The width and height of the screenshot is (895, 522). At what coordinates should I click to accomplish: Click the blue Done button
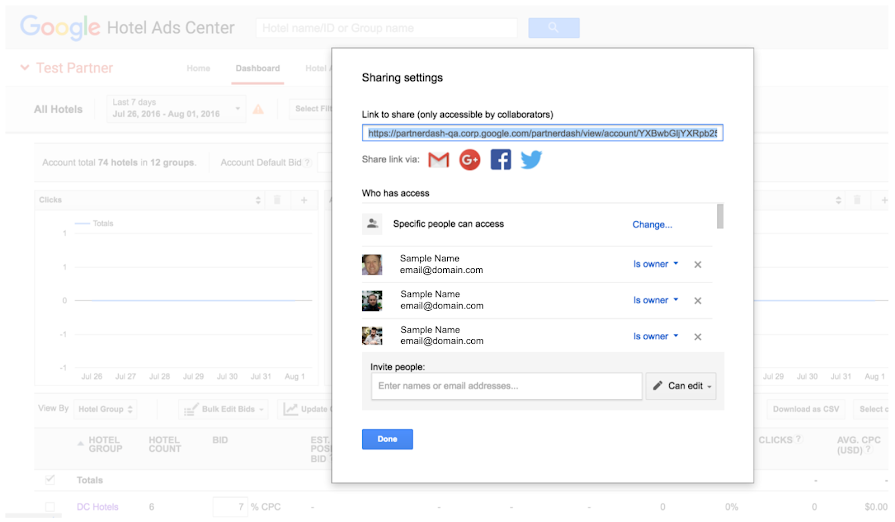pyautogui.click(x=387, y=439)
